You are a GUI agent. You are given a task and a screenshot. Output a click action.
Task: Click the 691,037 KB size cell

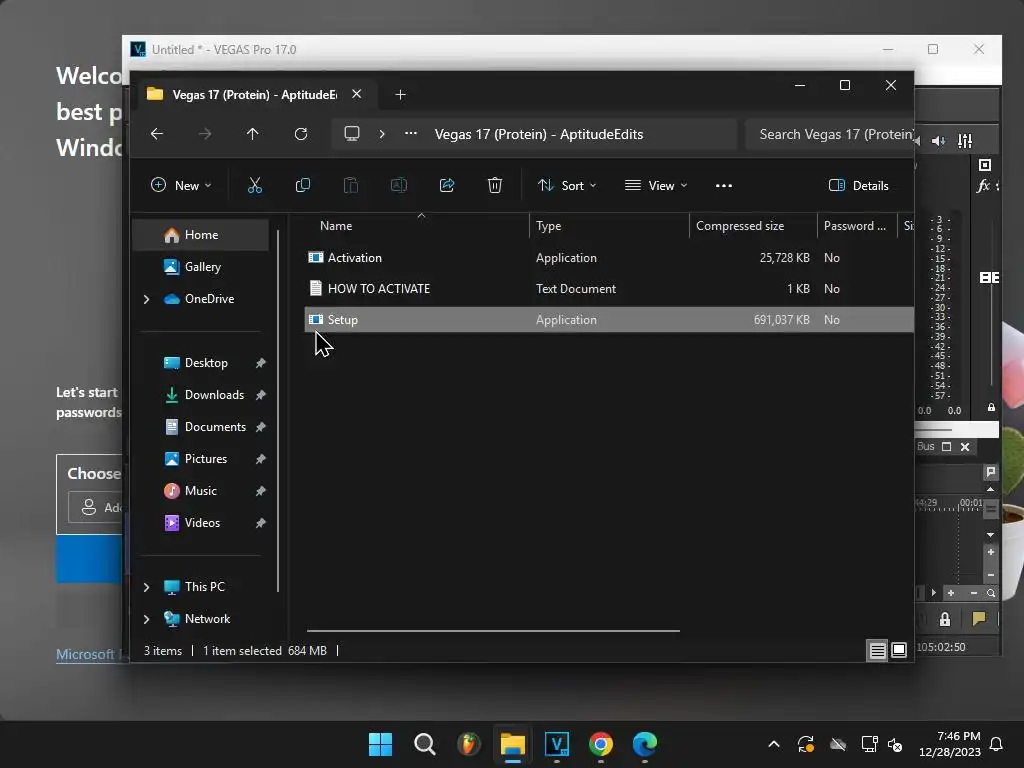[782, 320]
